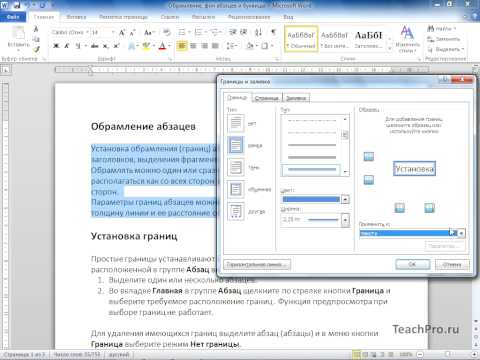Toggle bold formatting in ribbon
480x360 pixels.
56,46
